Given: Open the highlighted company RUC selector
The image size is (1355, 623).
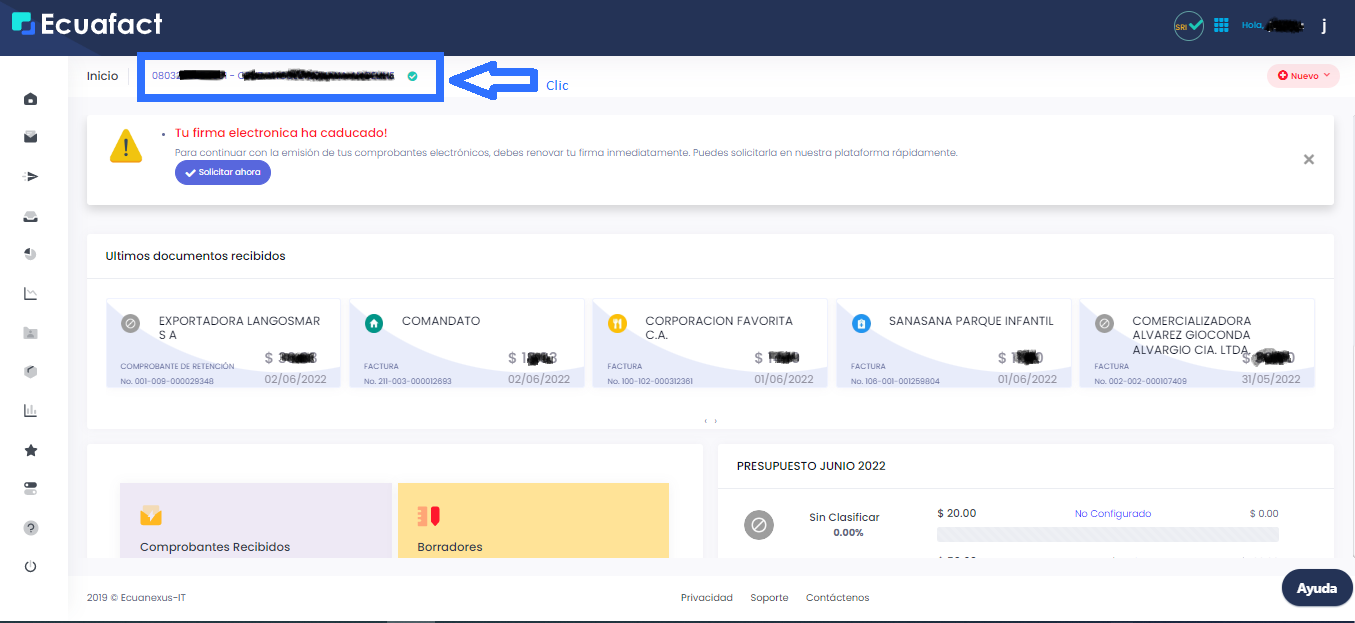Looking at the screenshot, I should click(x=290, y=75).
